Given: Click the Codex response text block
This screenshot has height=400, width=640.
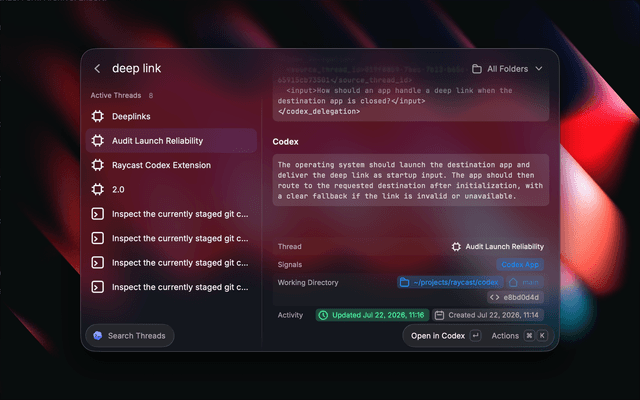Looking at the screenshot, I should click(411, 180).
